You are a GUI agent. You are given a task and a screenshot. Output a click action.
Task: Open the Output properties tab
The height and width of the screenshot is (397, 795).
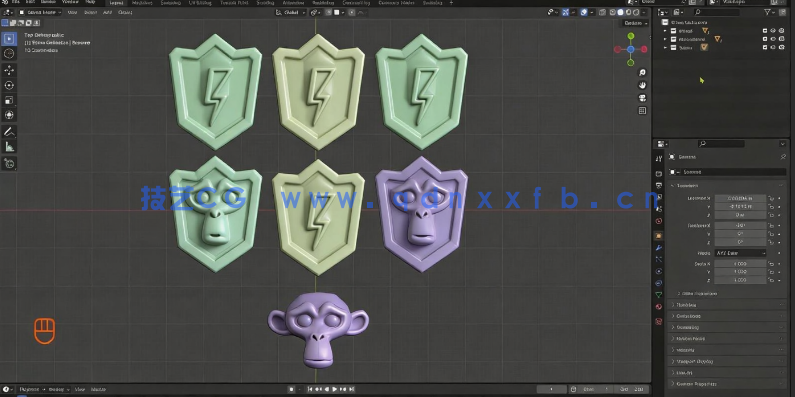[659, 186]
